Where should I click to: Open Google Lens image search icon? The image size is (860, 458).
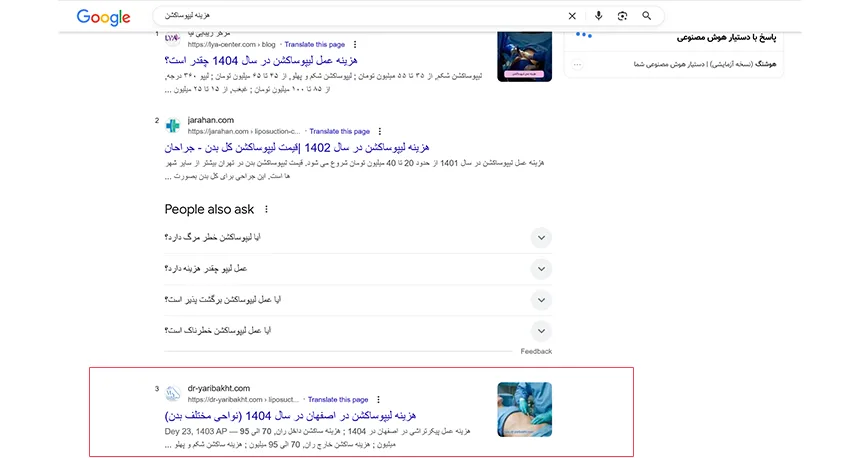622,16
